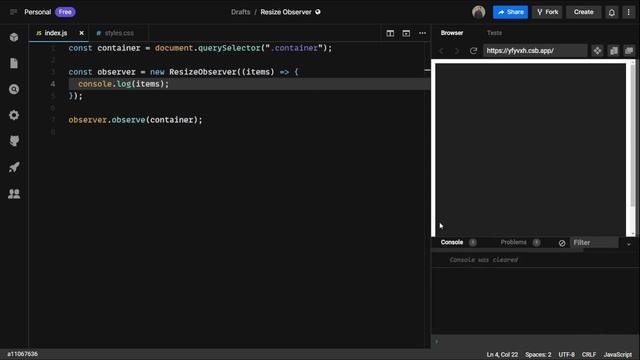This screenshot has width=640, height=360.
Task: Clear the console with the clear icon
Action: point(562,243)
